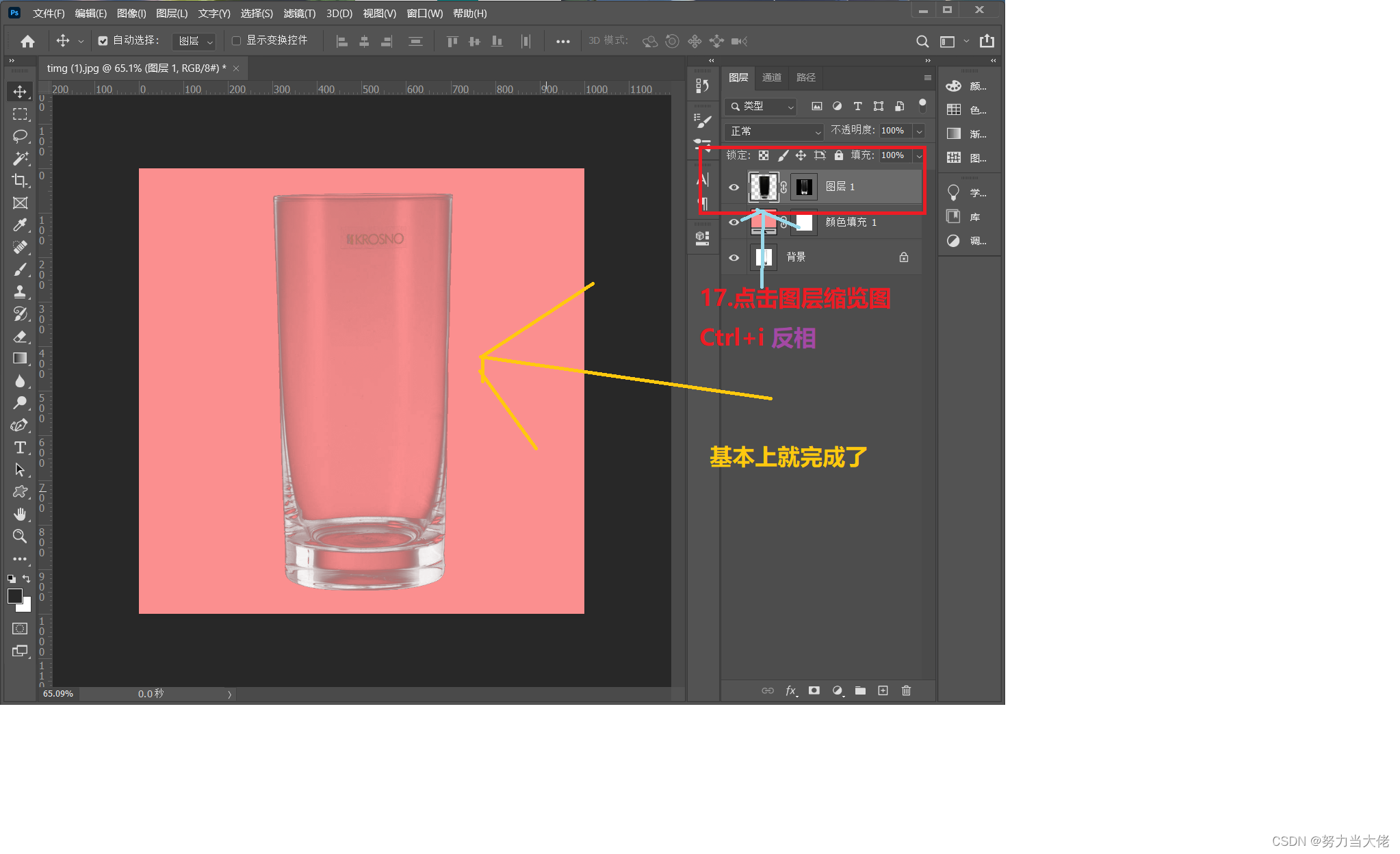Pick the Horizontal Type tool

tap(20, 448)
